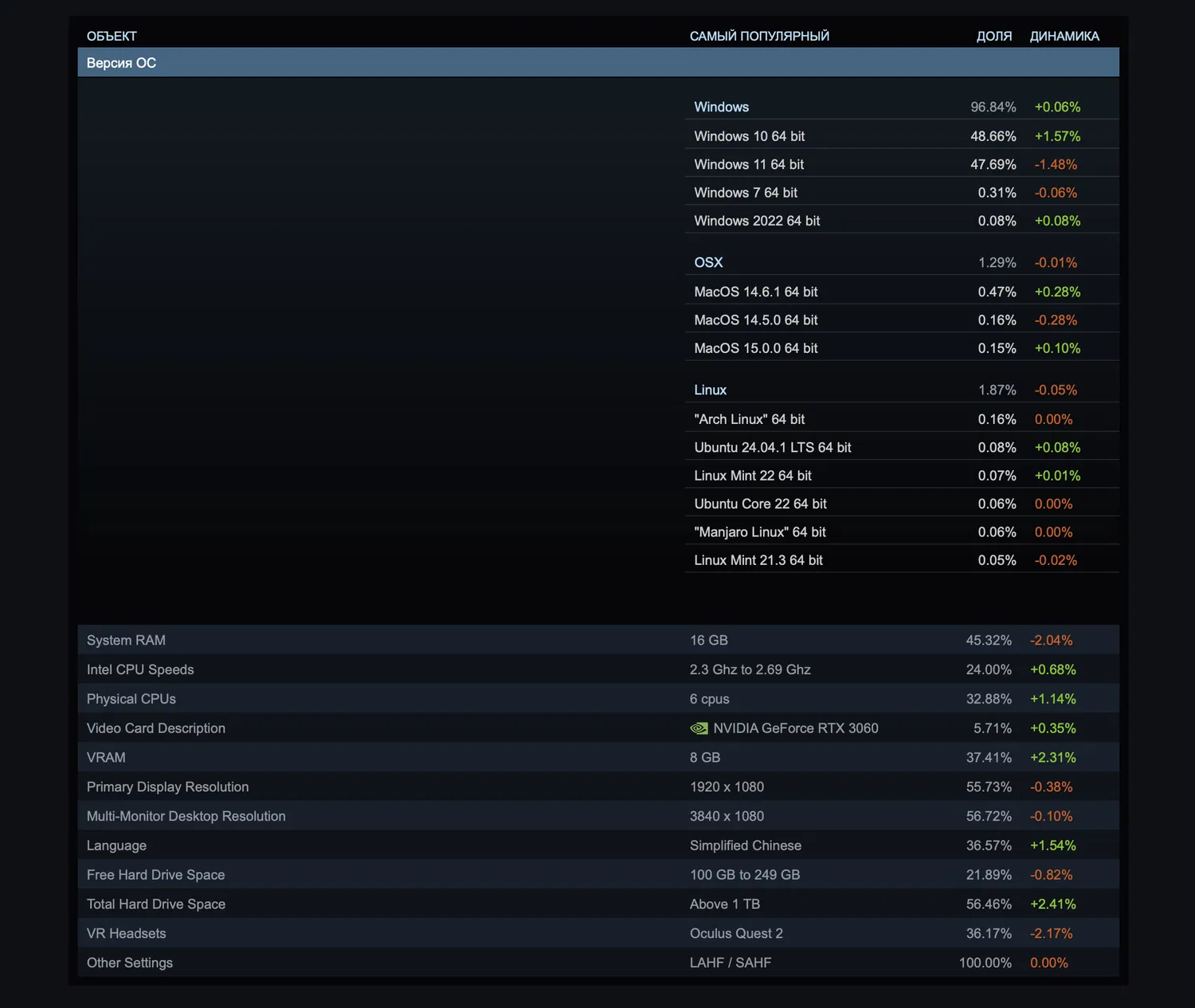The height and width of the screenshot is (1008, 1195).
Task: Click the +0.28% change for MacOS 14.6.1
Action: tap(1057, 292)
